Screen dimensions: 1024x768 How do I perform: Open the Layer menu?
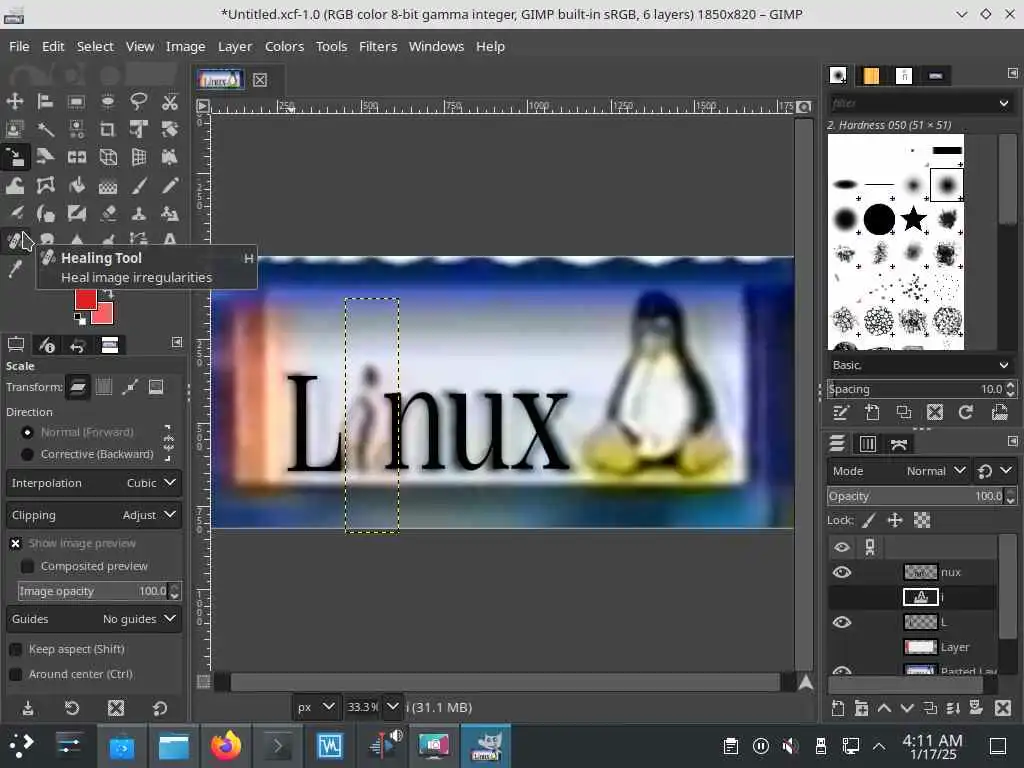[235, 46]
